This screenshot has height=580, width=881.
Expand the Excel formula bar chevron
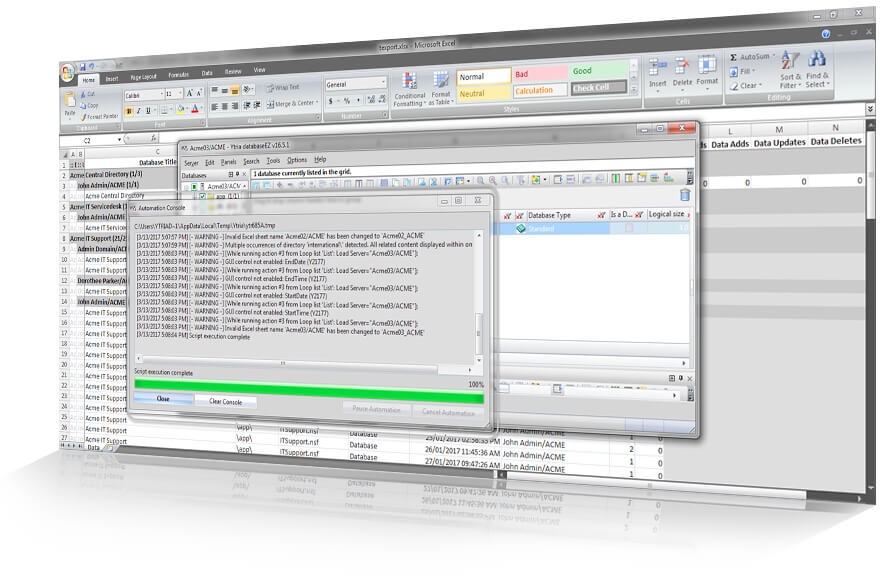pyautogui.click(x=870, y=108)
